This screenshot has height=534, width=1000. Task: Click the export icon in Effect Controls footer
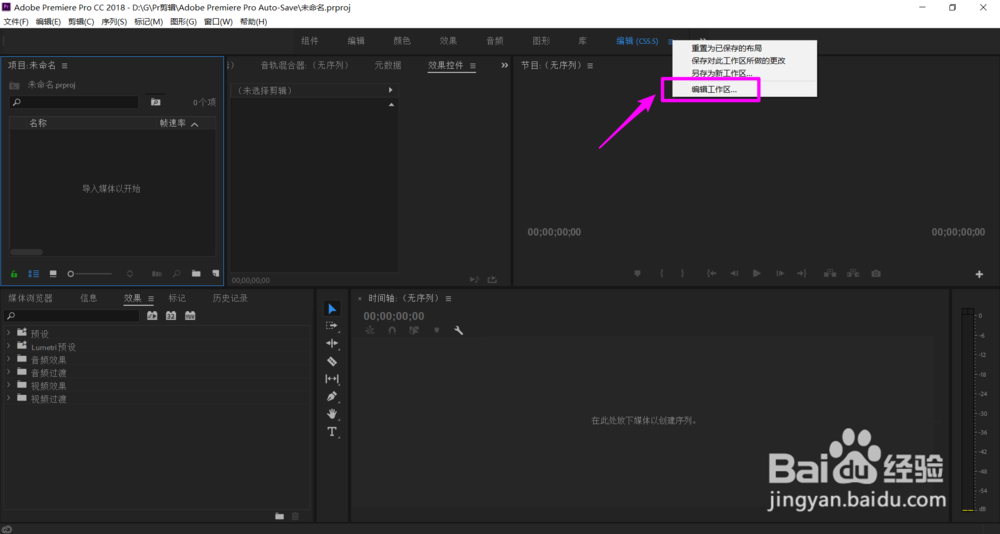[492, 279]
